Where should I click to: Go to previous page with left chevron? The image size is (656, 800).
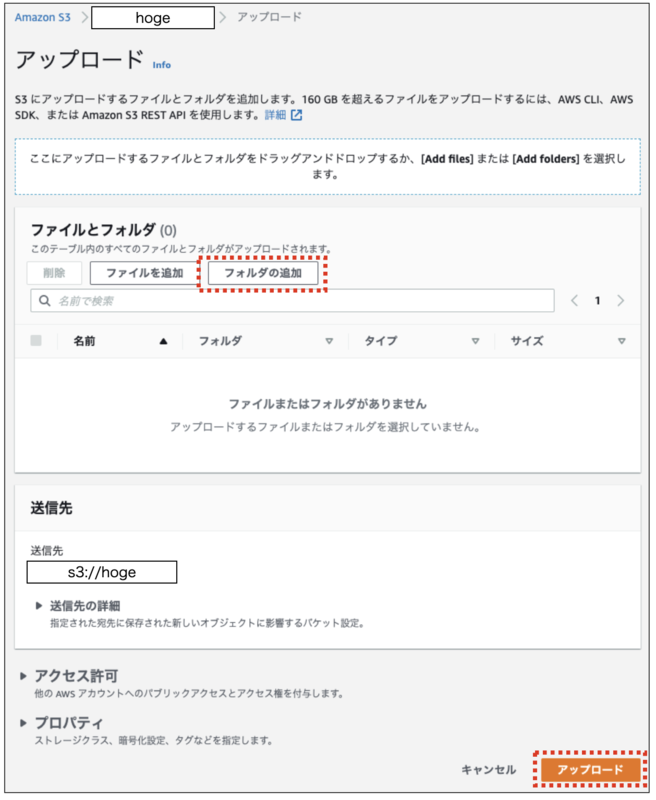tap(575, 301)
